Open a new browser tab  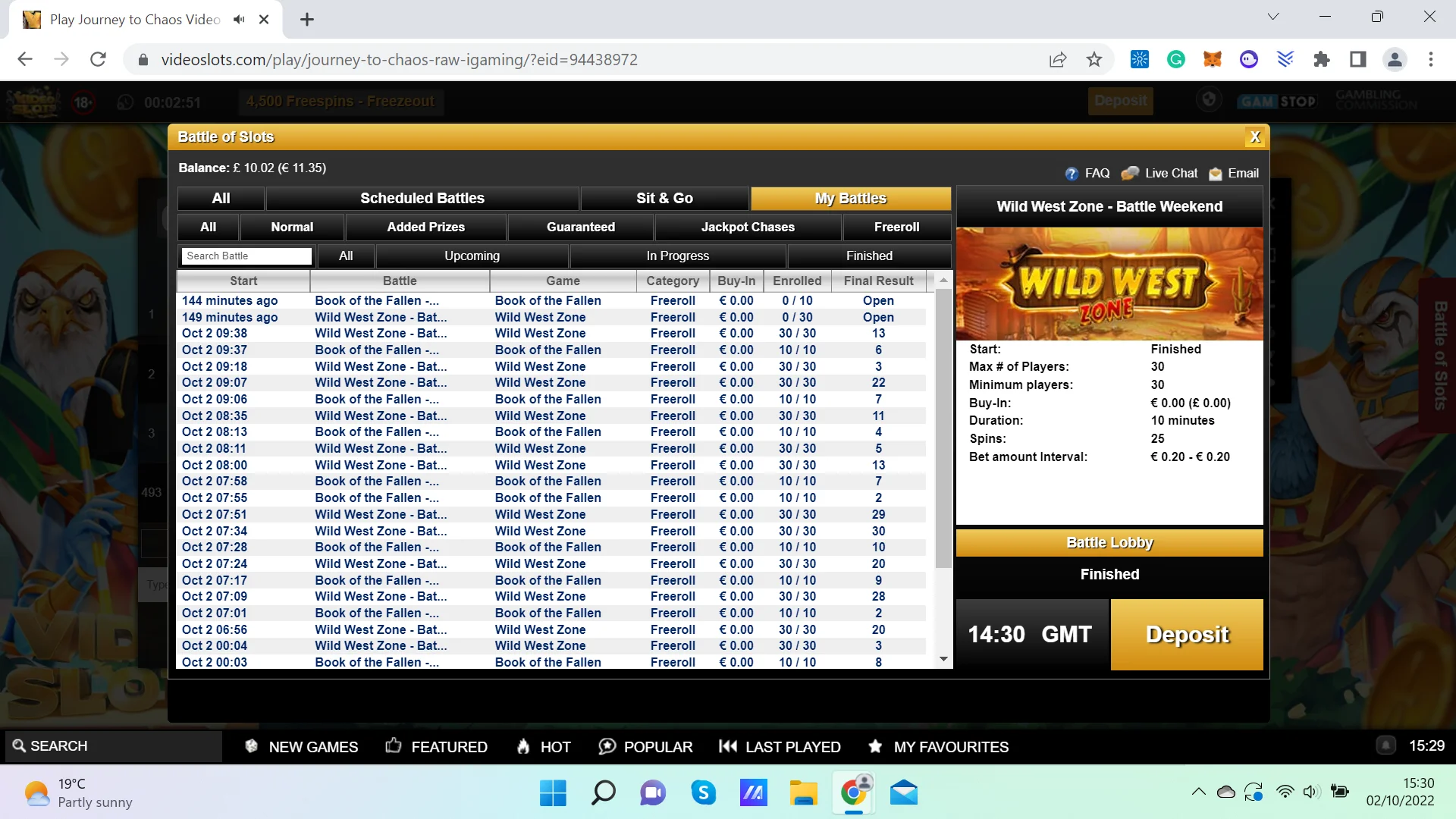click(x=307, y=20)
